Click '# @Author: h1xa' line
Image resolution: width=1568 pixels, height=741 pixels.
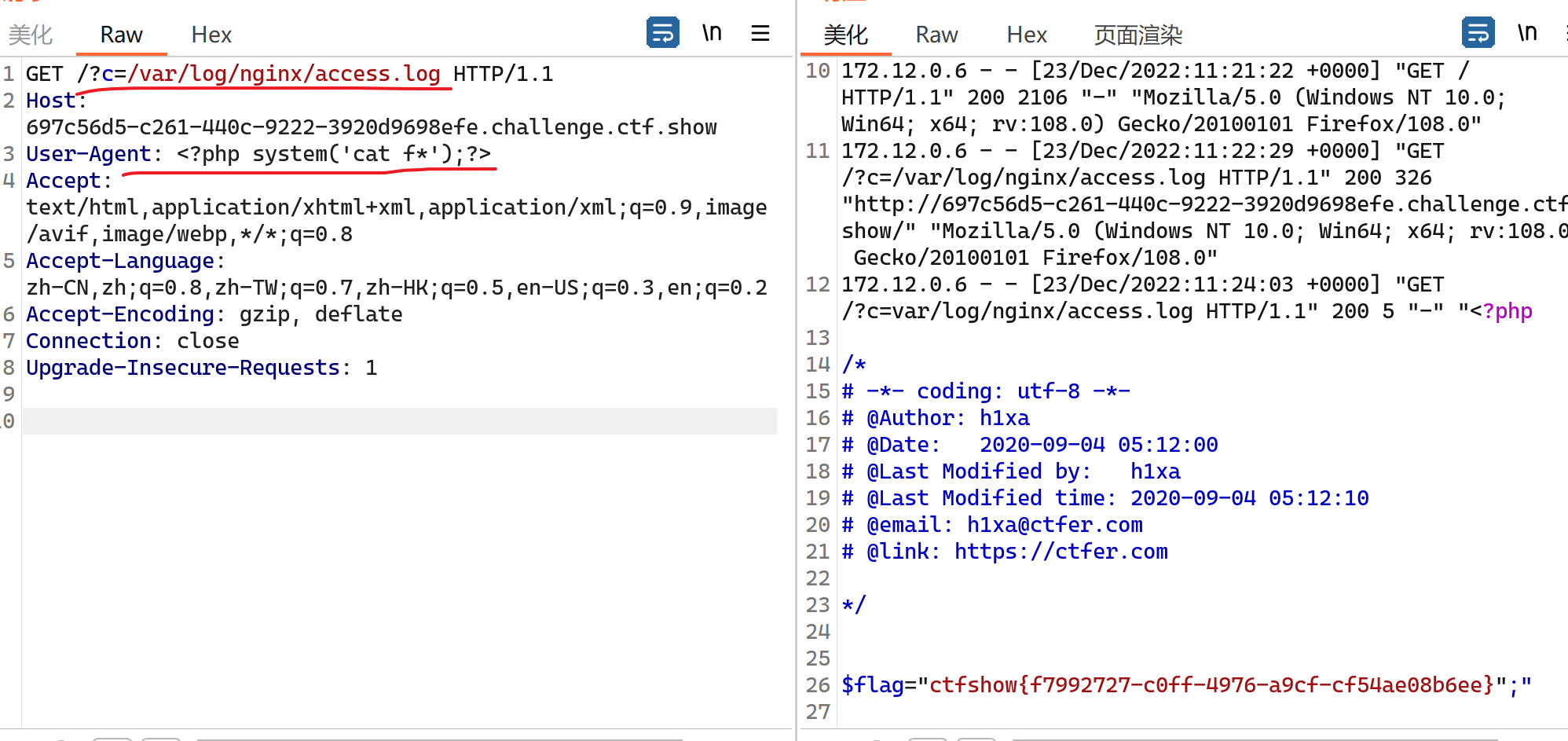point(936,418)
